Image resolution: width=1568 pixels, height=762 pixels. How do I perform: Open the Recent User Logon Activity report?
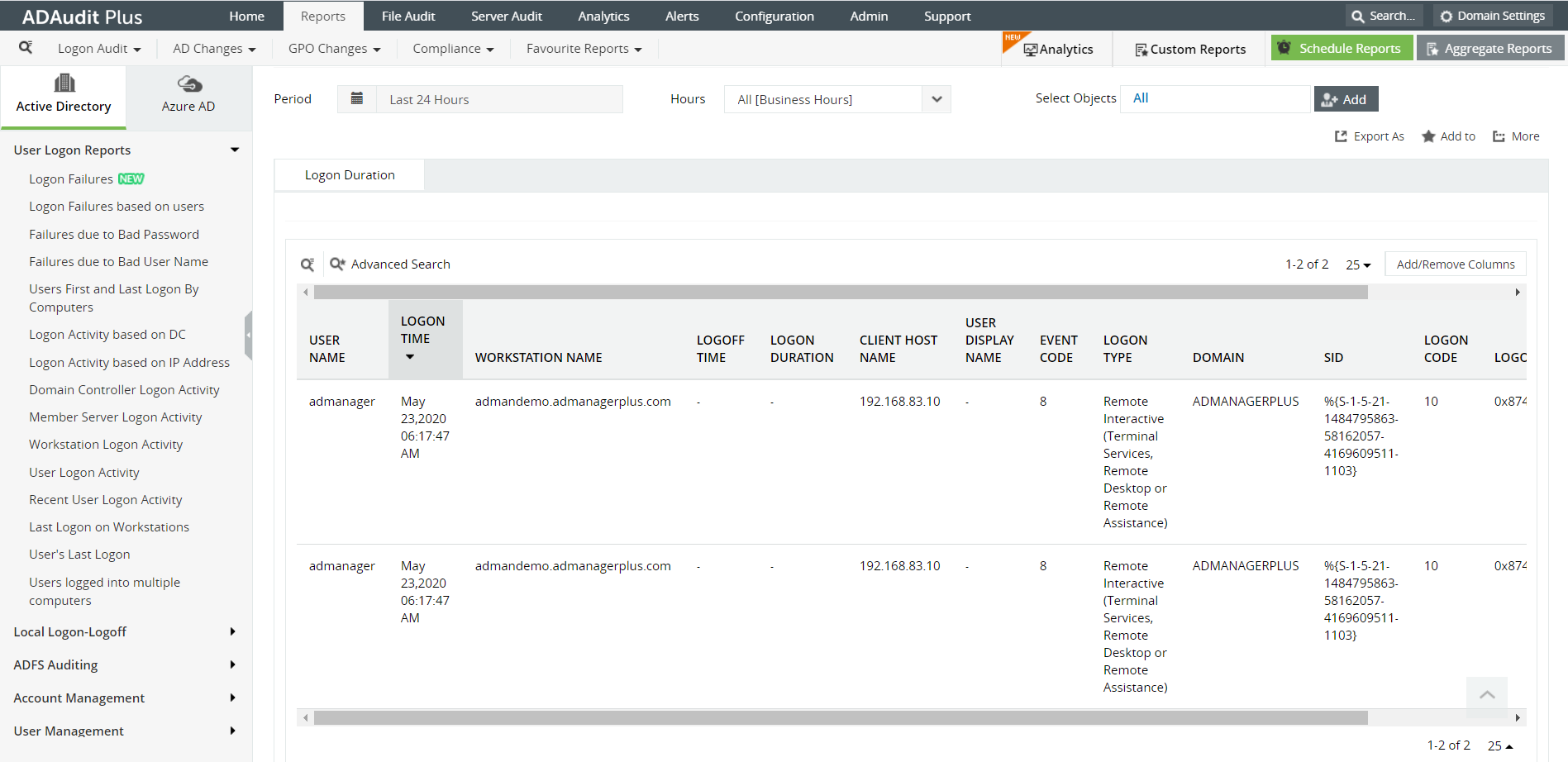(x=106, y=499)
